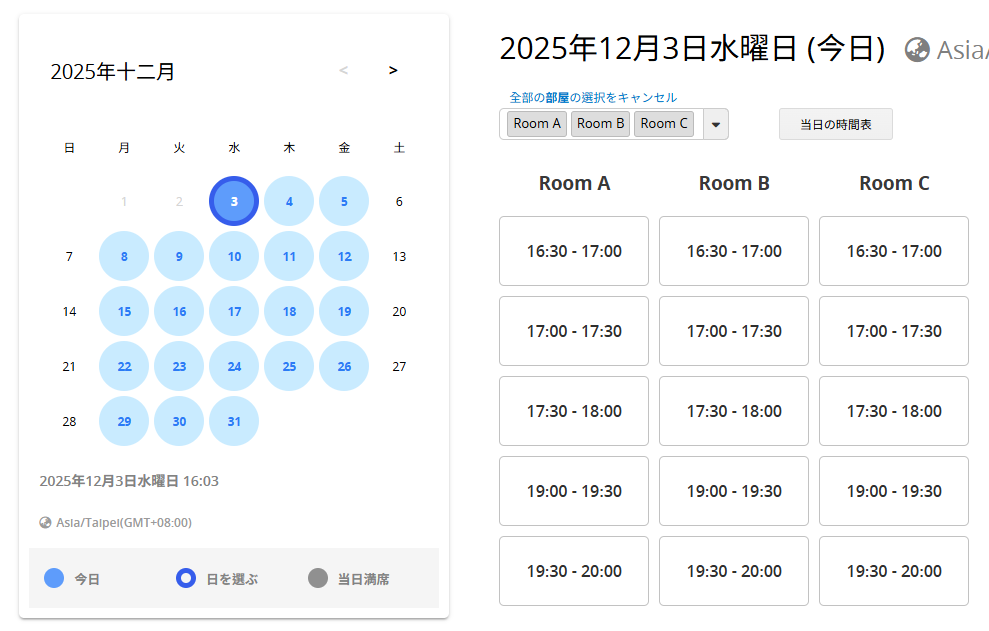
Task: Click 全部の部屋の選択をキャンセル link
Action: 593,97
